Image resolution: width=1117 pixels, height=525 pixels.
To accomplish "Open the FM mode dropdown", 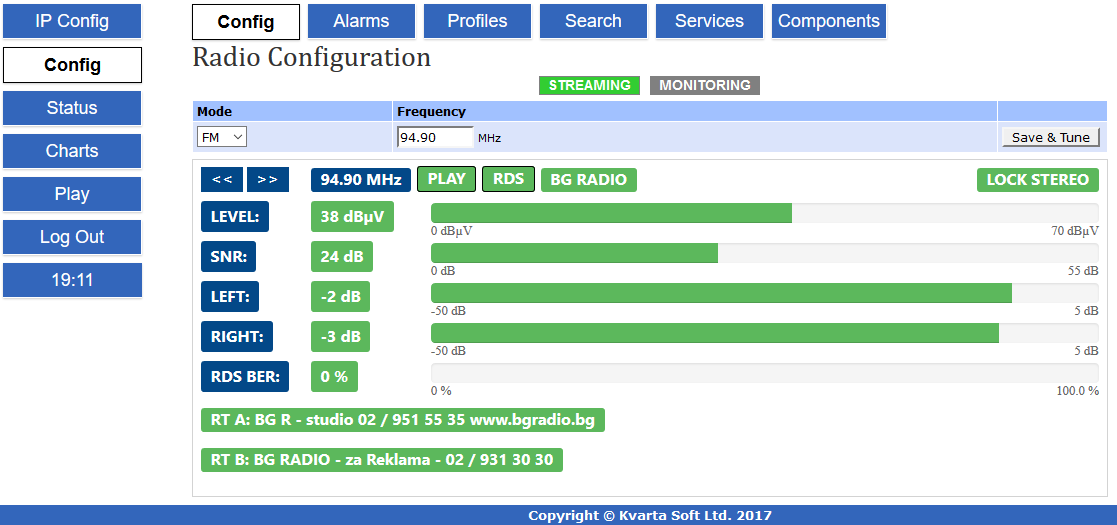I will point(222,137).
